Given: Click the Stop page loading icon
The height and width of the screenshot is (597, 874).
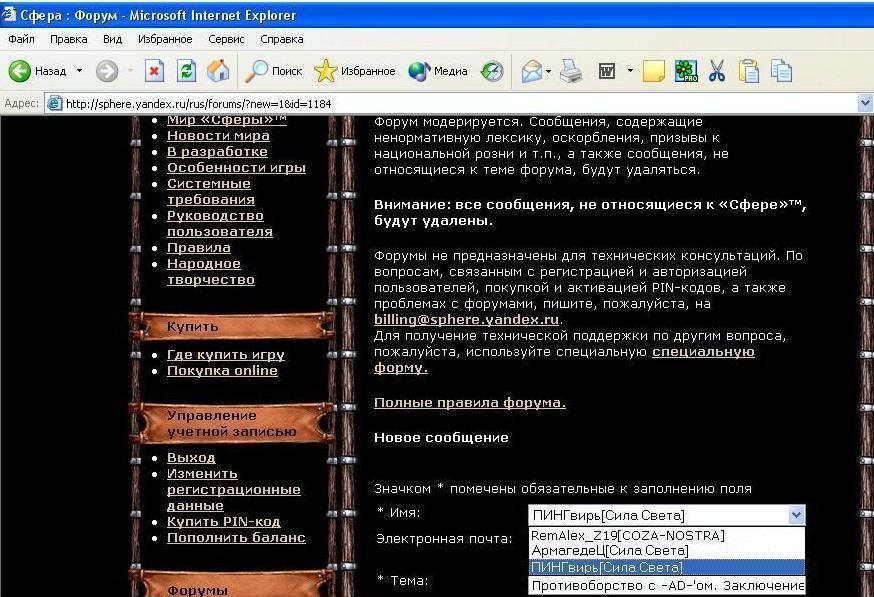Looking at the screenshot, I should click(154, 71).
